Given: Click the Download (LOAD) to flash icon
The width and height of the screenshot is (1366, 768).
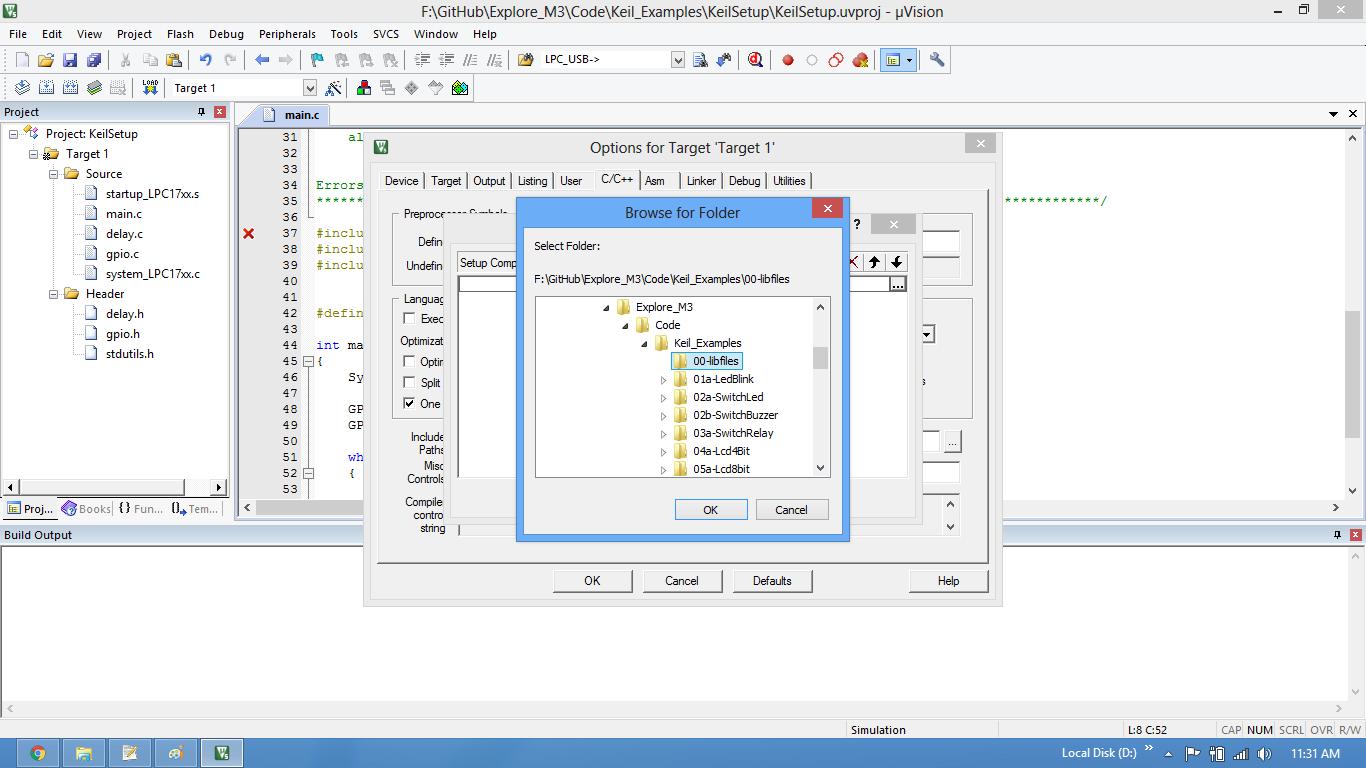Looking at the screenshot, I should [x=150, y=88].
